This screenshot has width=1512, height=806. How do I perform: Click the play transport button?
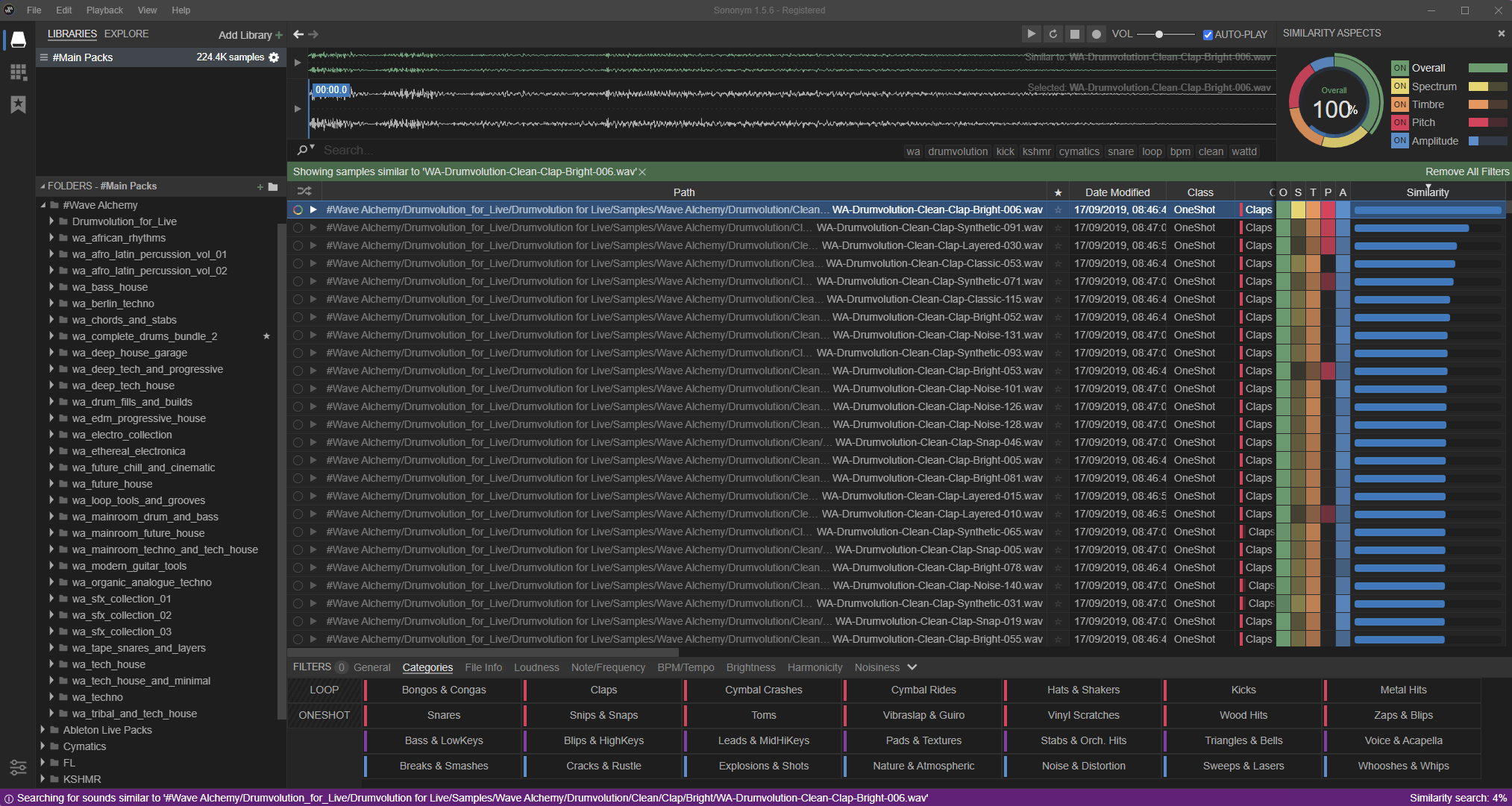coord(1031,34)
